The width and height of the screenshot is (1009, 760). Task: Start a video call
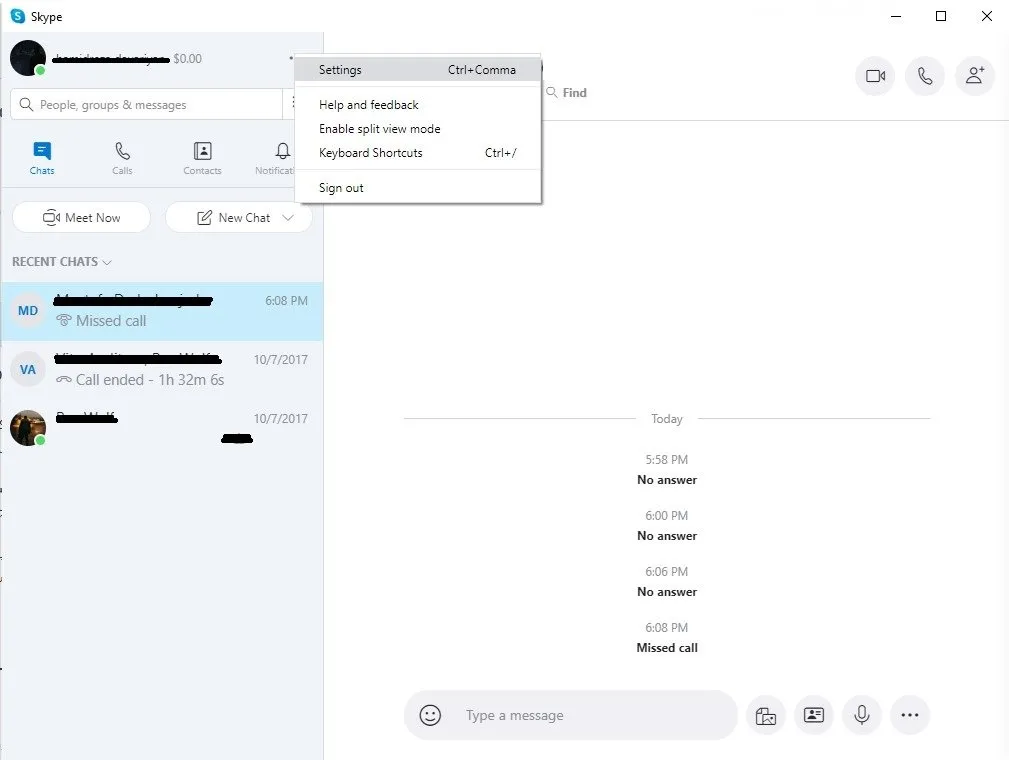tap(875, 76)
